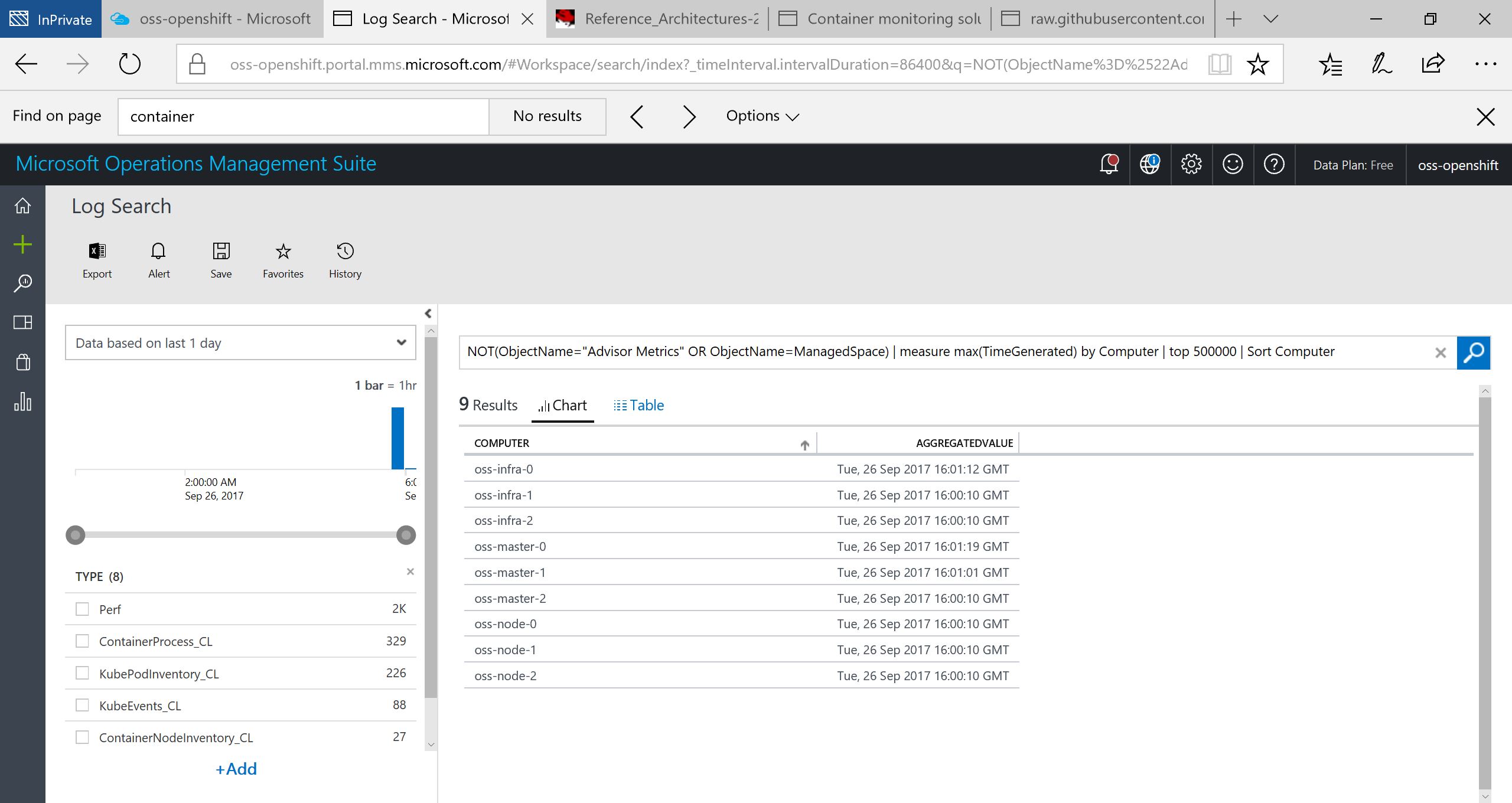Open the search History icon
This screenshot has width=1512, height=803.
coord(345,252)
